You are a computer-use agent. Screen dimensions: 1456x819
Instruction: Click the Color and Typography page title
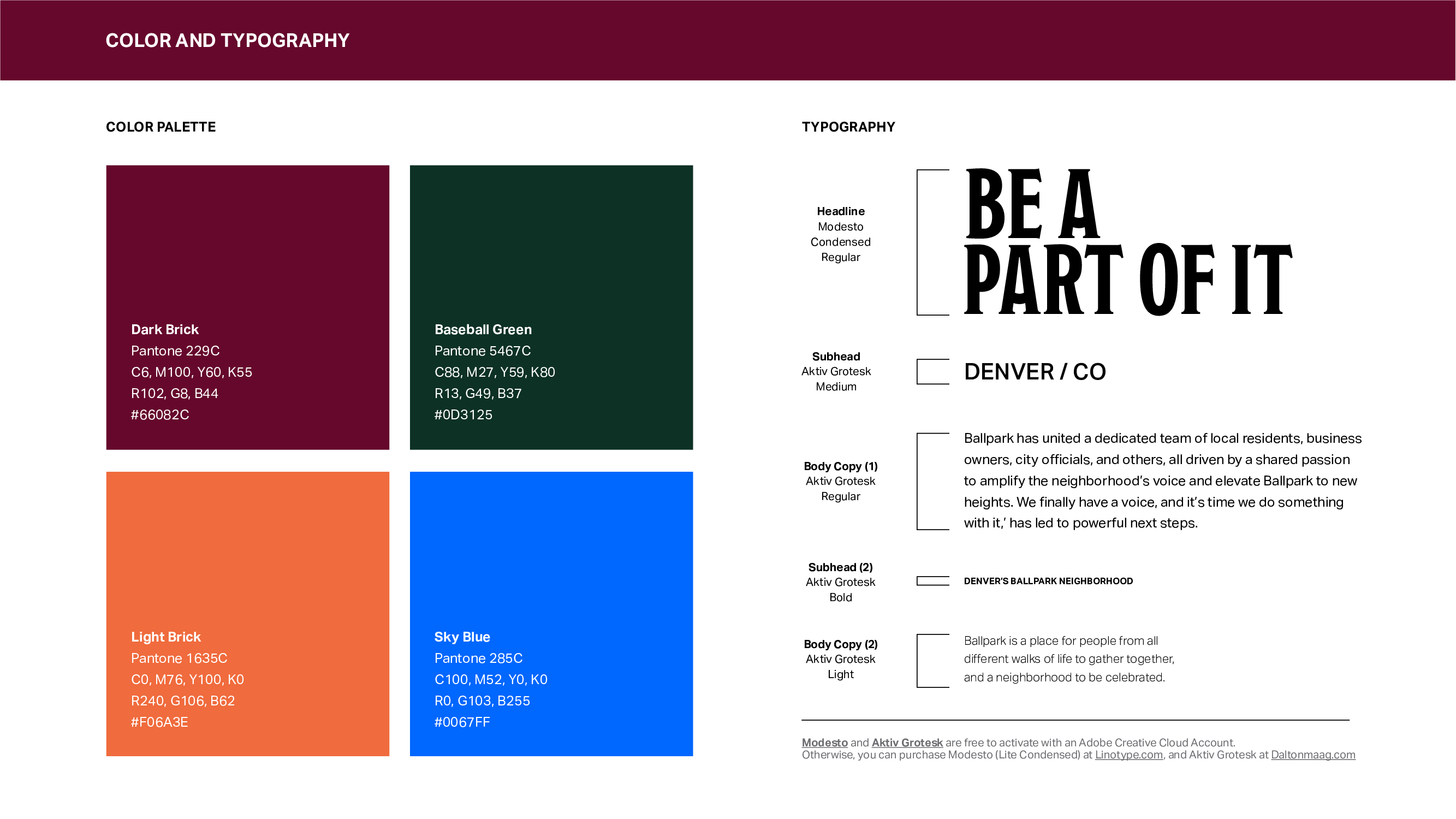click(x=227, y=41)
